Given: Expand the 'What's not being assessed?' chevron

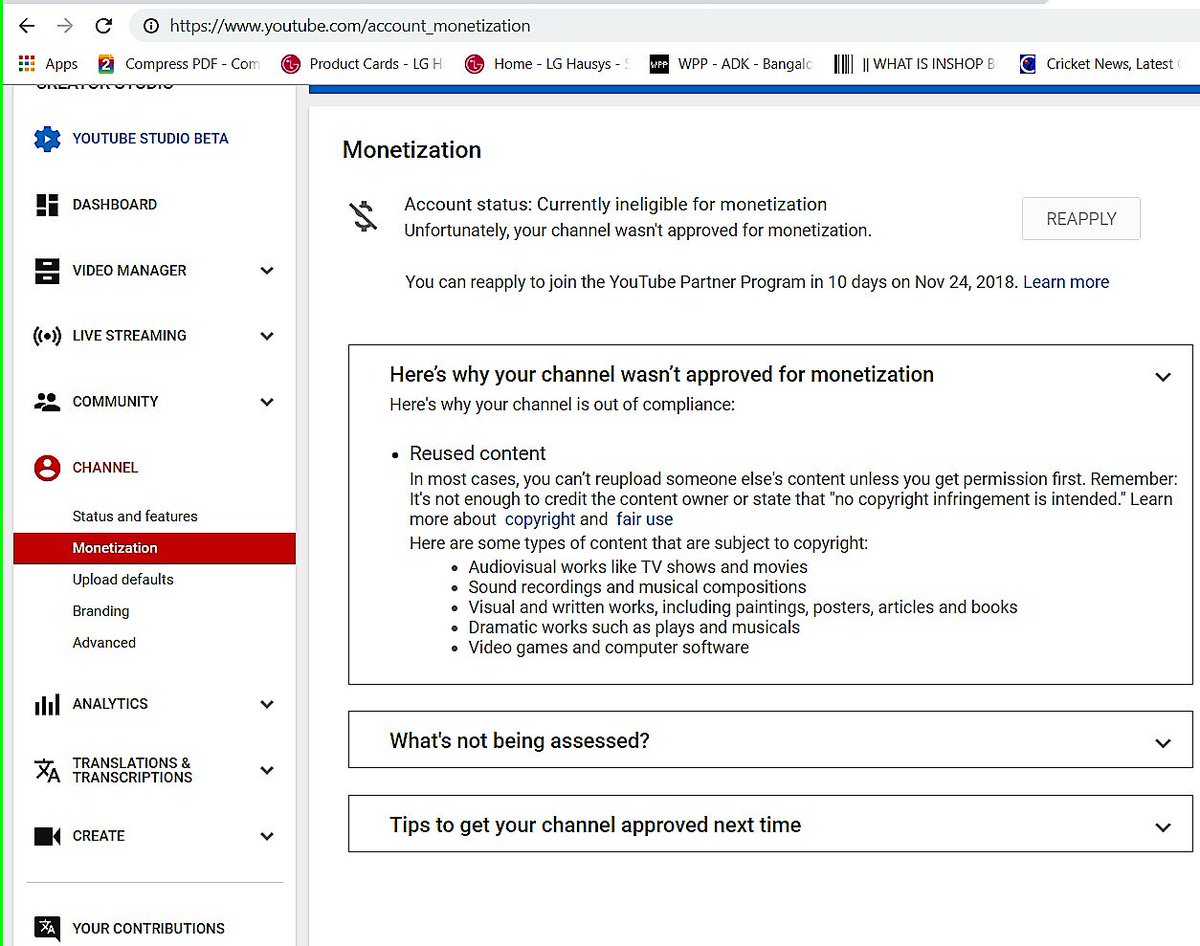Looking at the screenshot, I should (x=1163, y=743).
